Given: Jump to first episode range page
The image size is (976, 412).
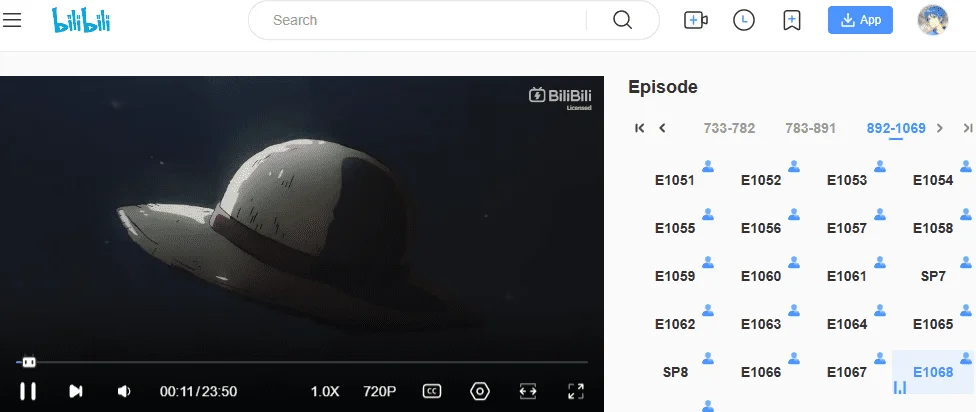Looking at the screenshot, I should (639, 128).
